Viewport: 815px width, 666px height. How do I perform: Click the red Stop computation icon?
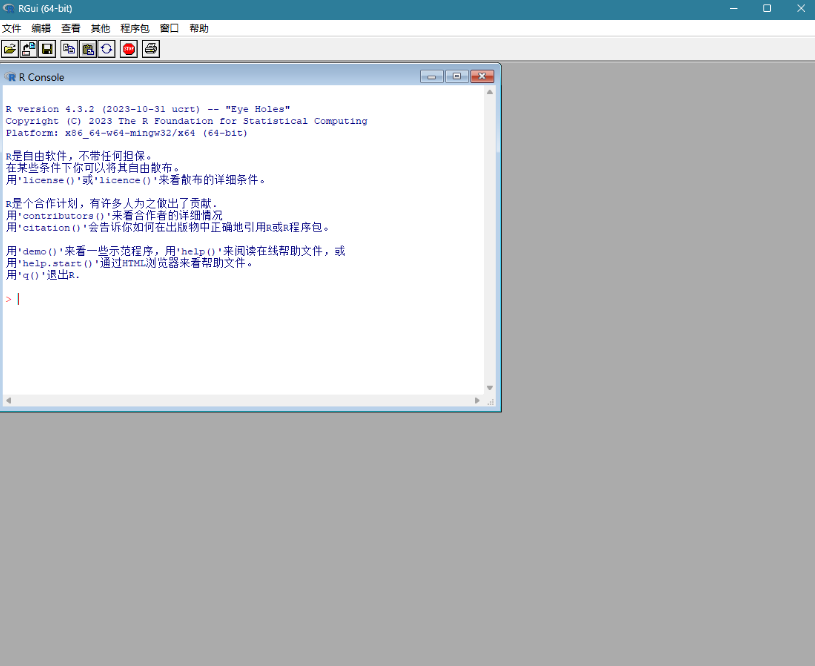pos(129,49)
